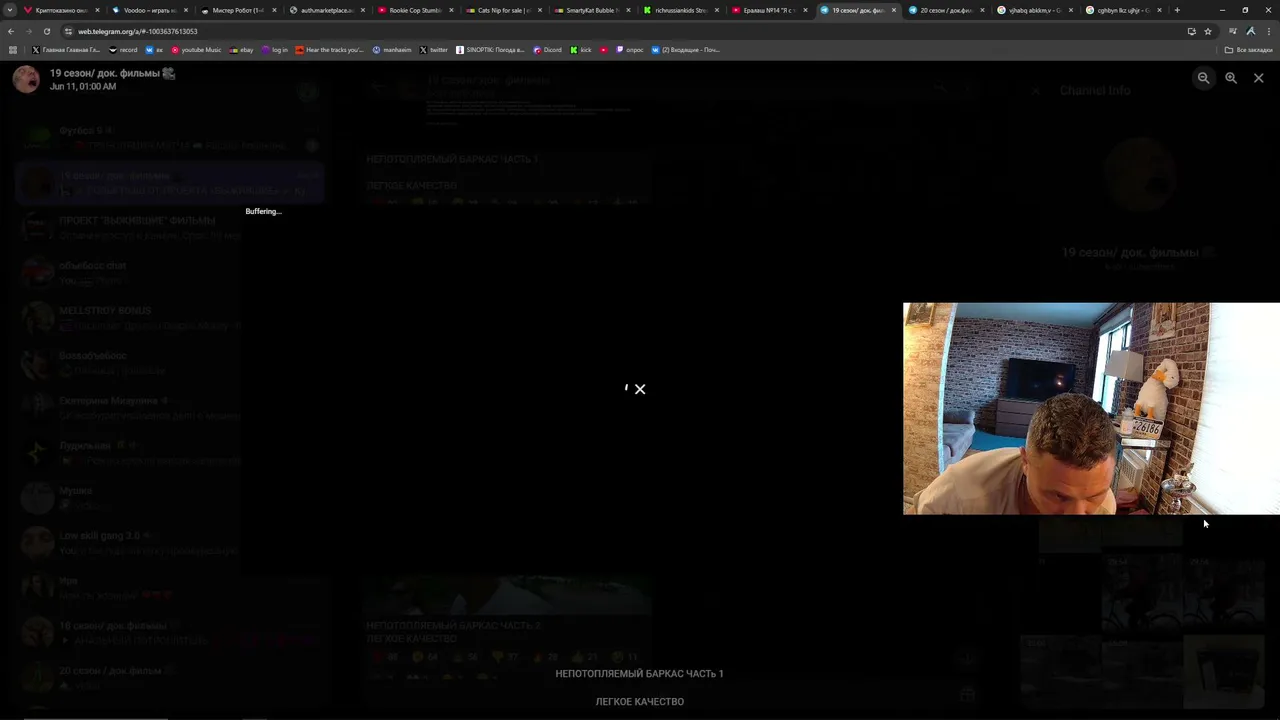Close the "Ералаш №14" browser tab
Screen dimensions: 1280x720
click(805, 10)
